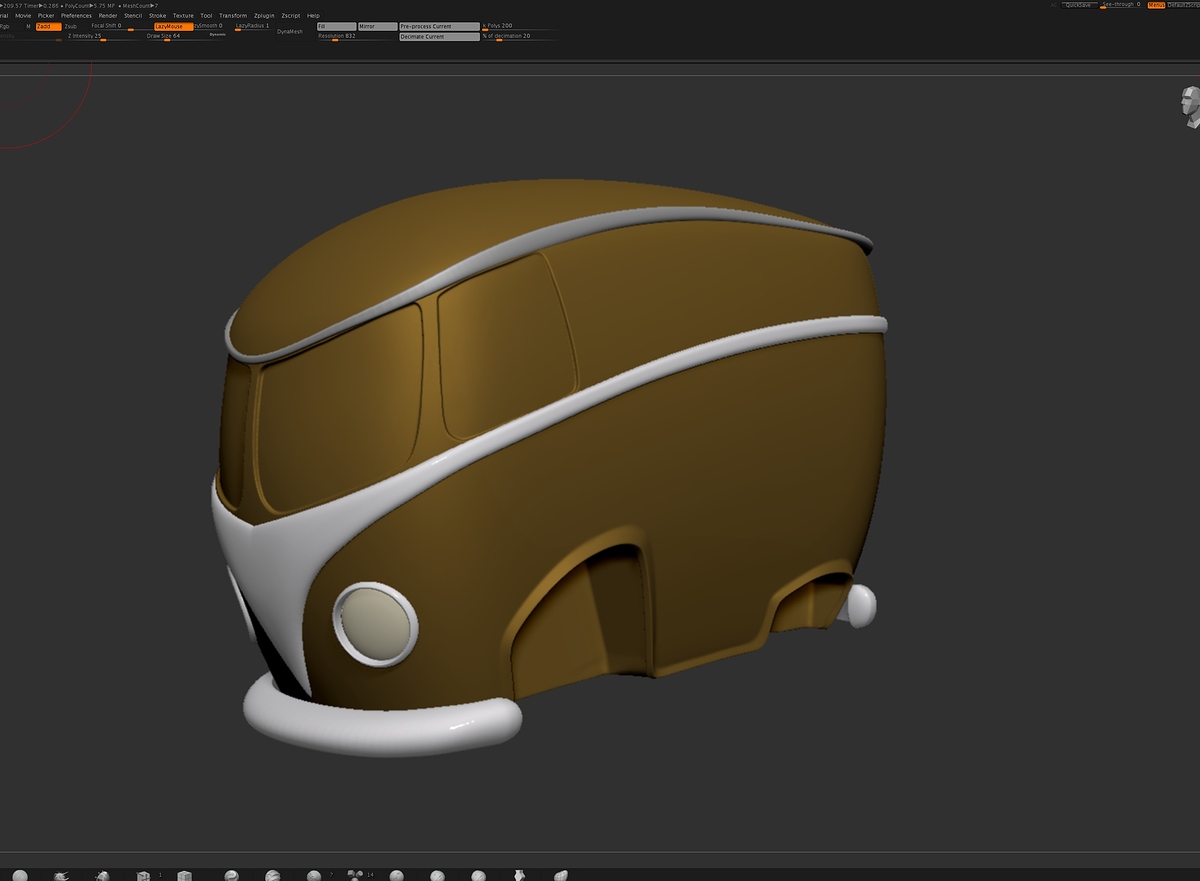Toggle the M material channel button

point(29,26)
